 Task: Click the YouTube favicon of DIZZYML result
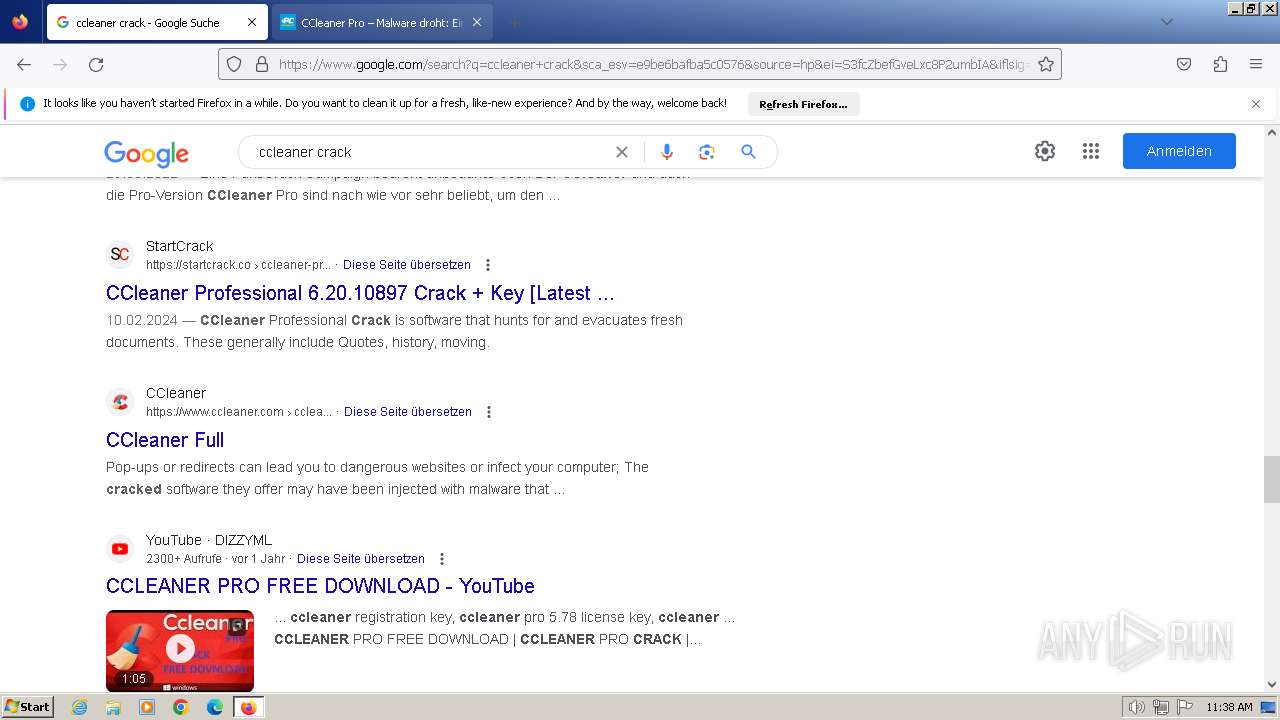coord(120,548)
